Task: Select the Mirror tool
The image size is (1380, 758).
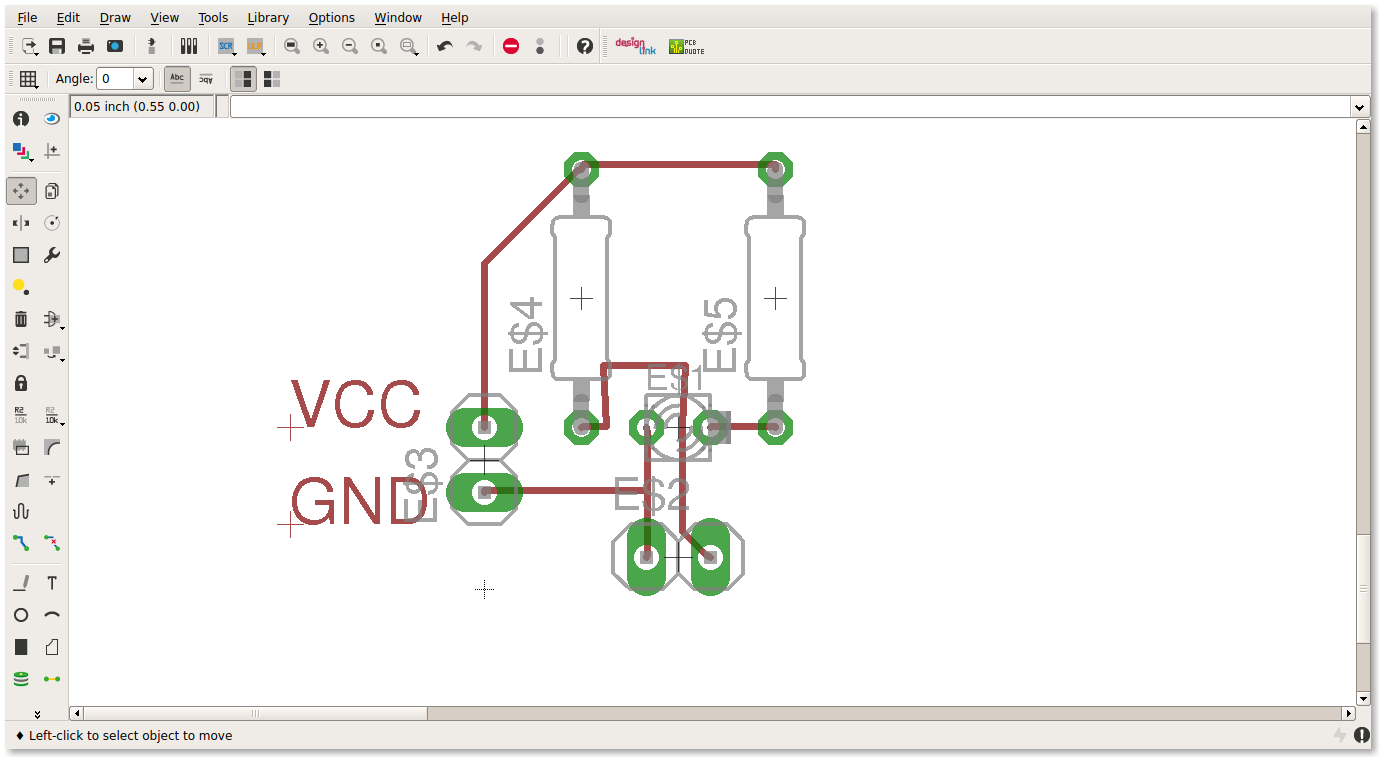Action: coord(21,223)
